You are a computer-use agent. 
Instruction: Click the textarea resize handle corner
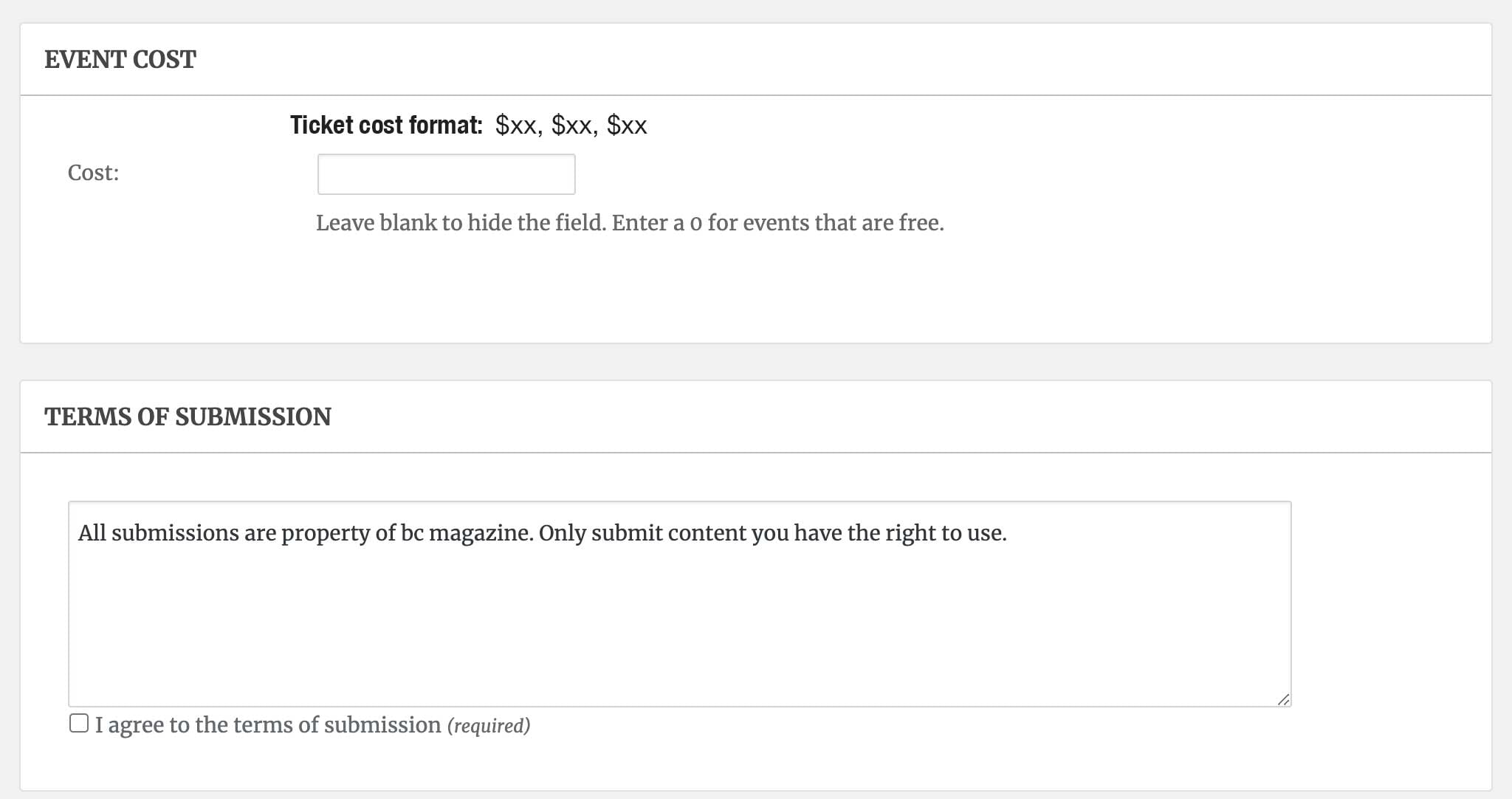1283,699
